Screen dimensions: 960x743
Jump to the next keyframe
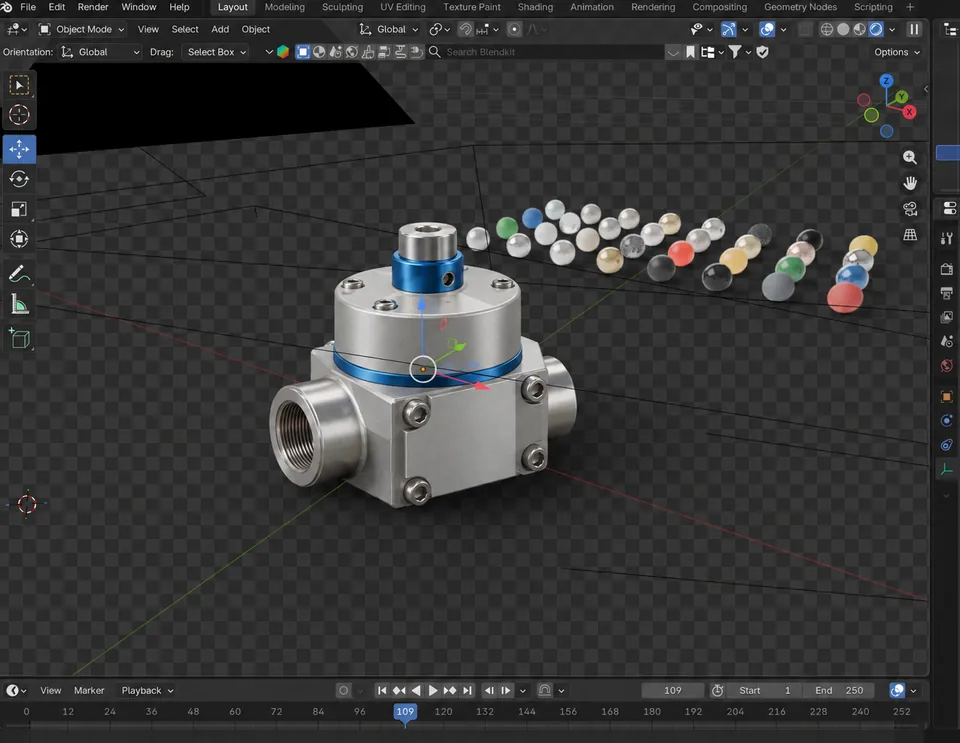coord(450,690)
